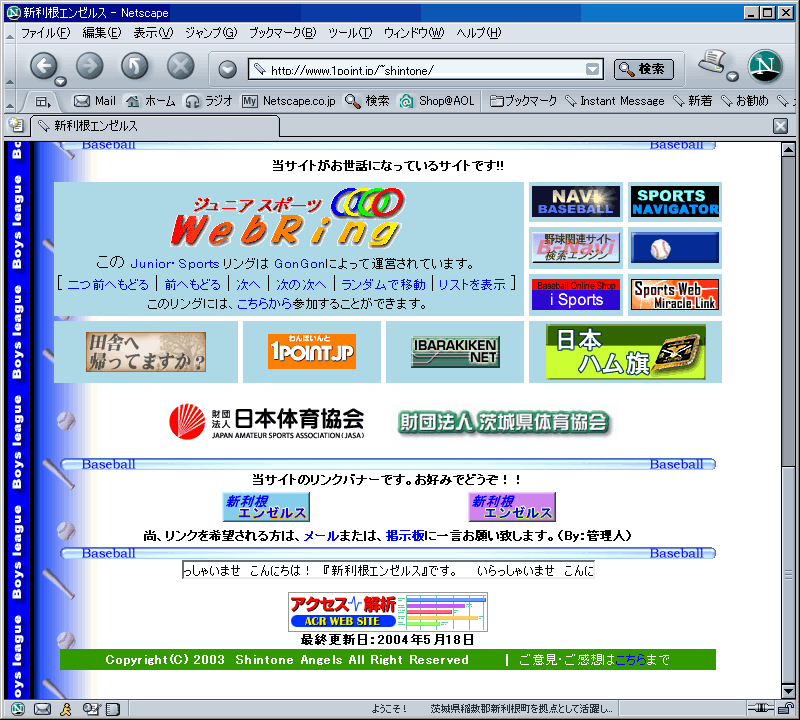Image resolution: width=800 pixels, height=720 pixels.
Task: Click the 掲示板 link
Action: click(x=405, y=536)
